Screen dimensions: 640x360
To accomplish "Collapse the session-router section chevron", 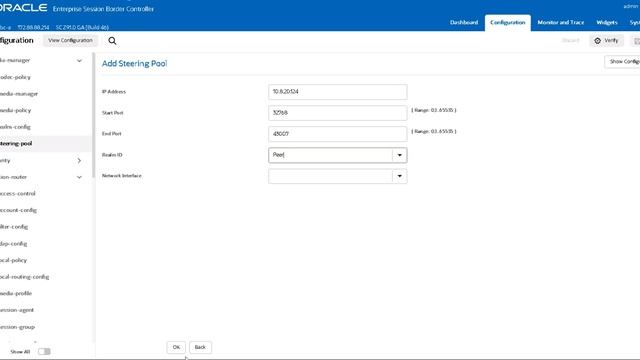I will 79,177.
